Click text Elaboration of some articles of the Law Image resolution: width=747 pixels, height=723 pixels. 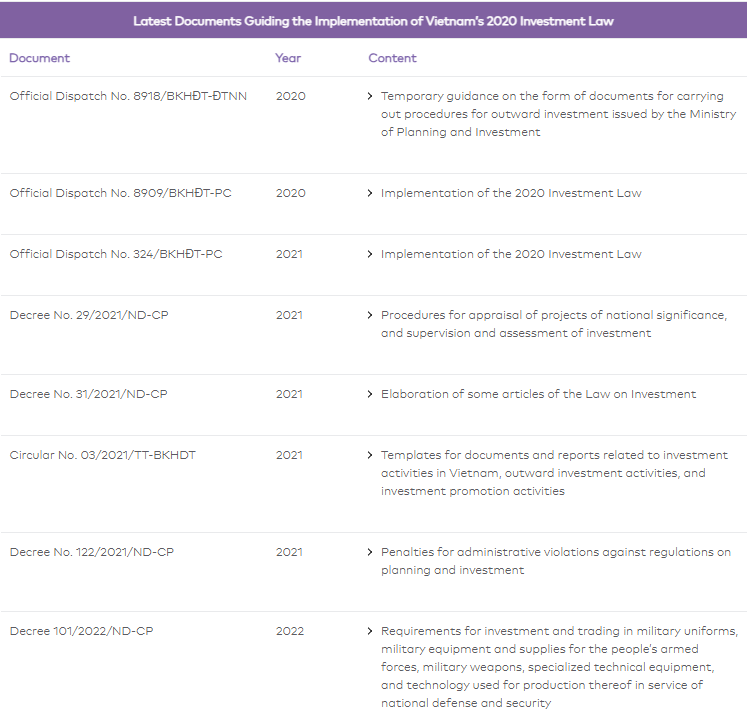click(538, 394)
